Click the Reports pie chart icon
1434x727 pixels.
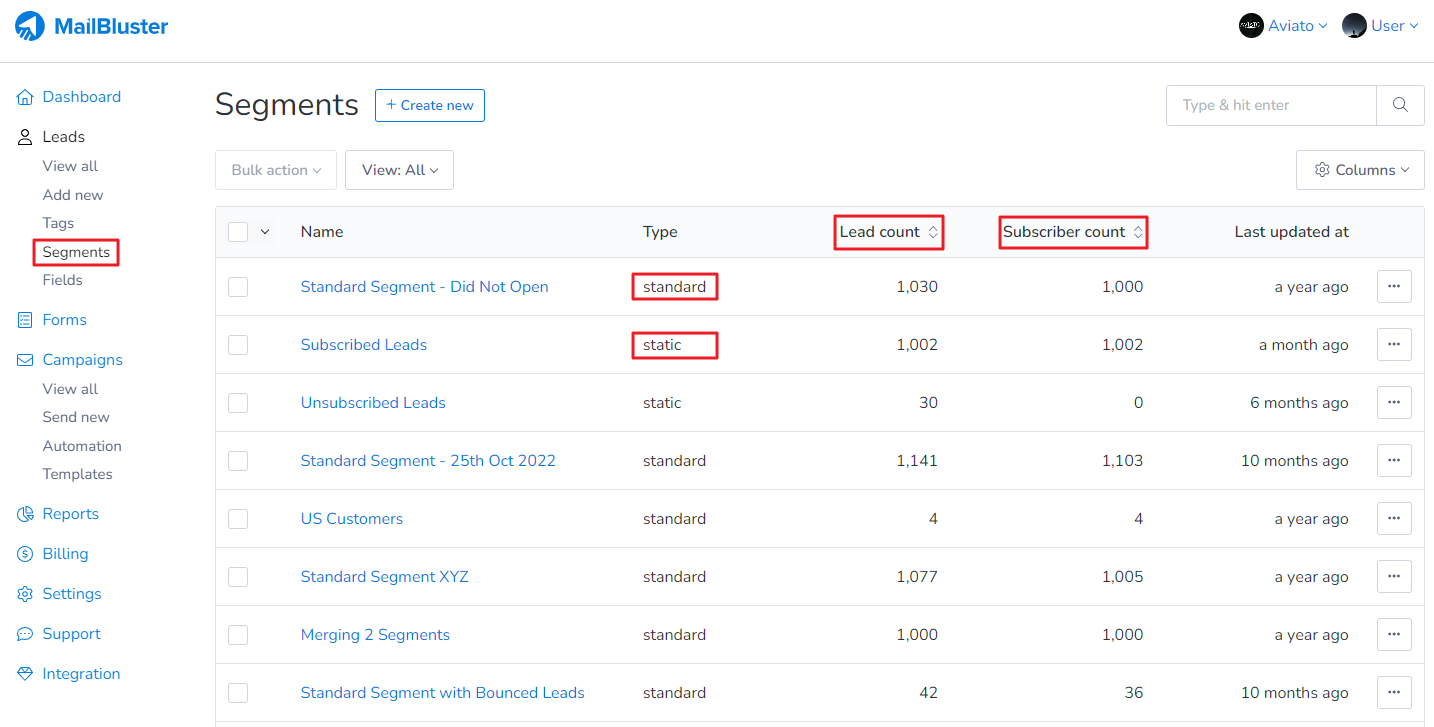[x=25, y=514]
